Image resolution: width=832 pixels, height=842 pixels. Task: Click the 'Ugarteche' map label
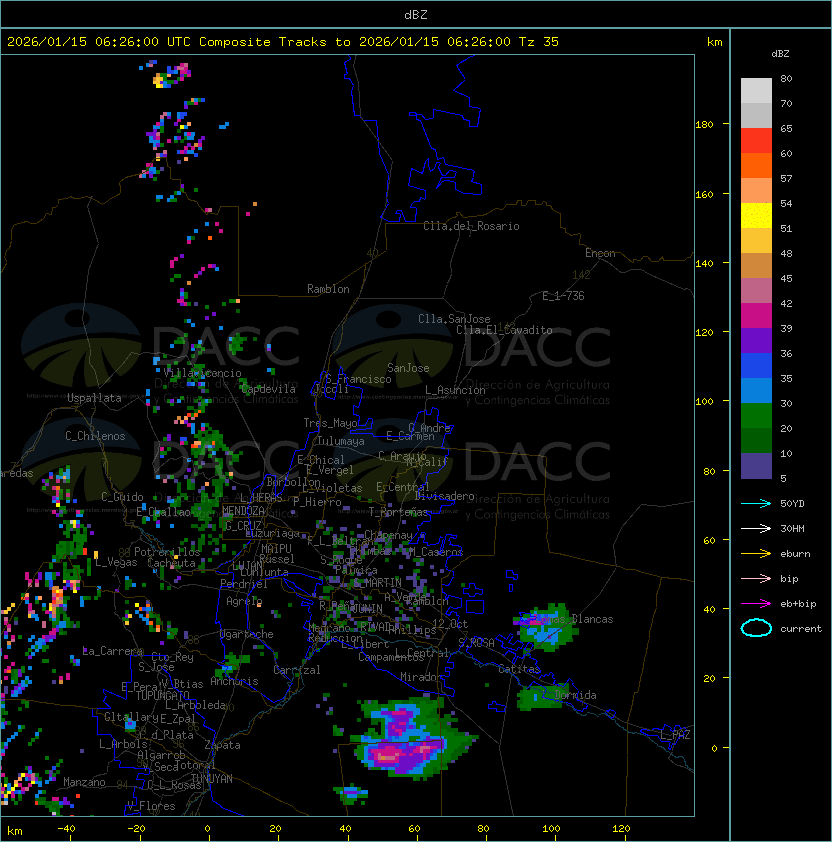247,634
